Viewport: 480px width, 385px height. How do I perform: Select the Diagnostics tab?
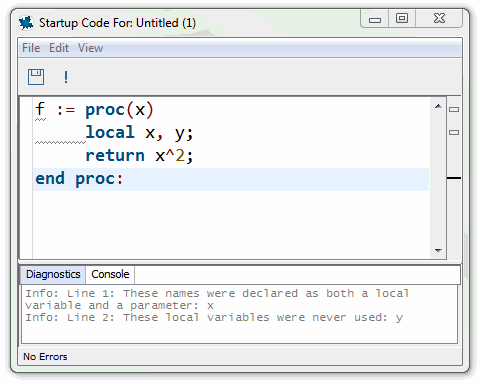(53, 274)
